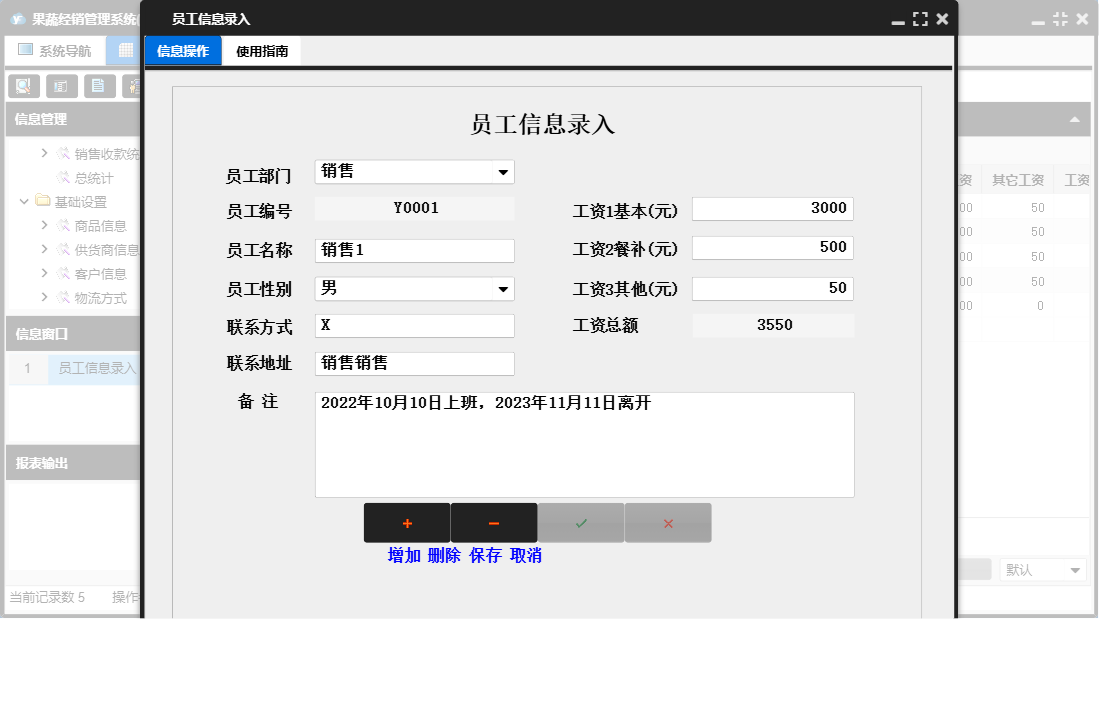Click the person settings toolbar icon
The image size is (1099, 715).
pos(135,85)
